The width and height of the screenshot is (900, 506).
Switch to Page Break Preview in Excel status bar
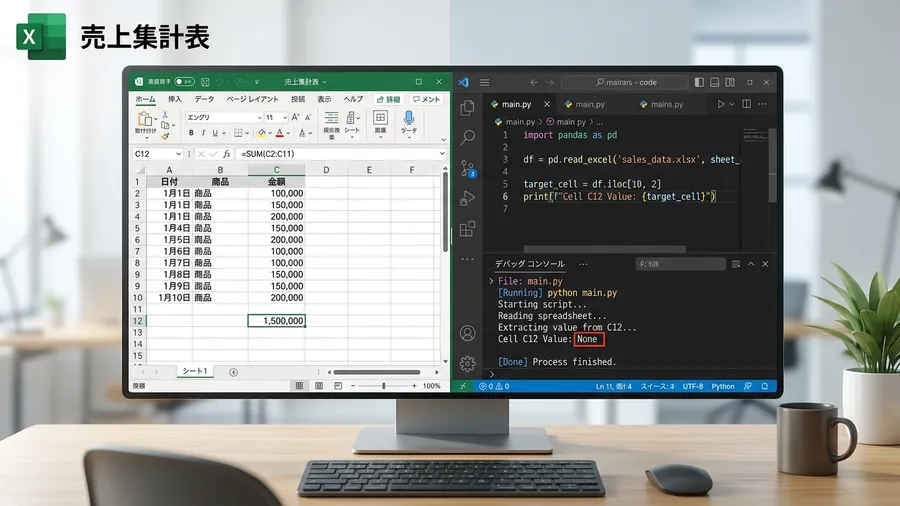(338, 386)
